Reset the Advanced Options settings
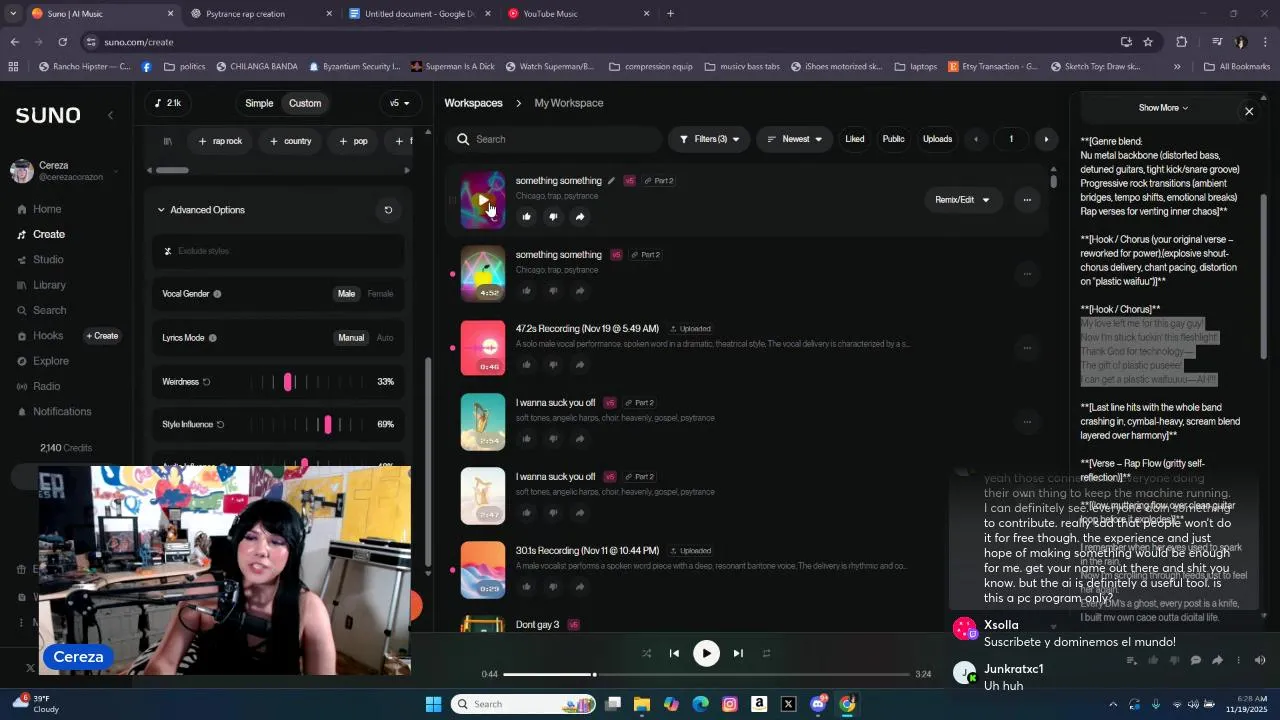 pyautogui.click(x=388, y=210)
